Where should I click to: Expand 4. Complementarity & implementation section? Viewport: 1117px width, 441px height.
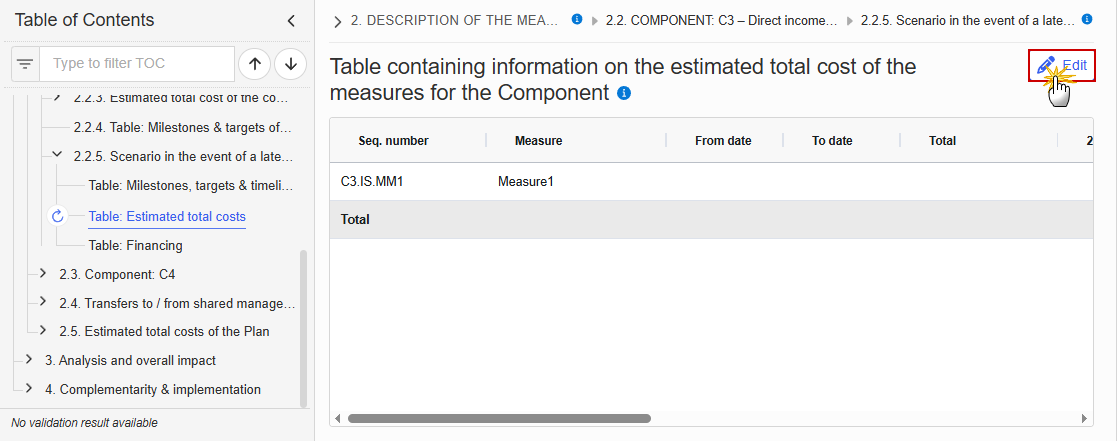(x=28, y=389)
